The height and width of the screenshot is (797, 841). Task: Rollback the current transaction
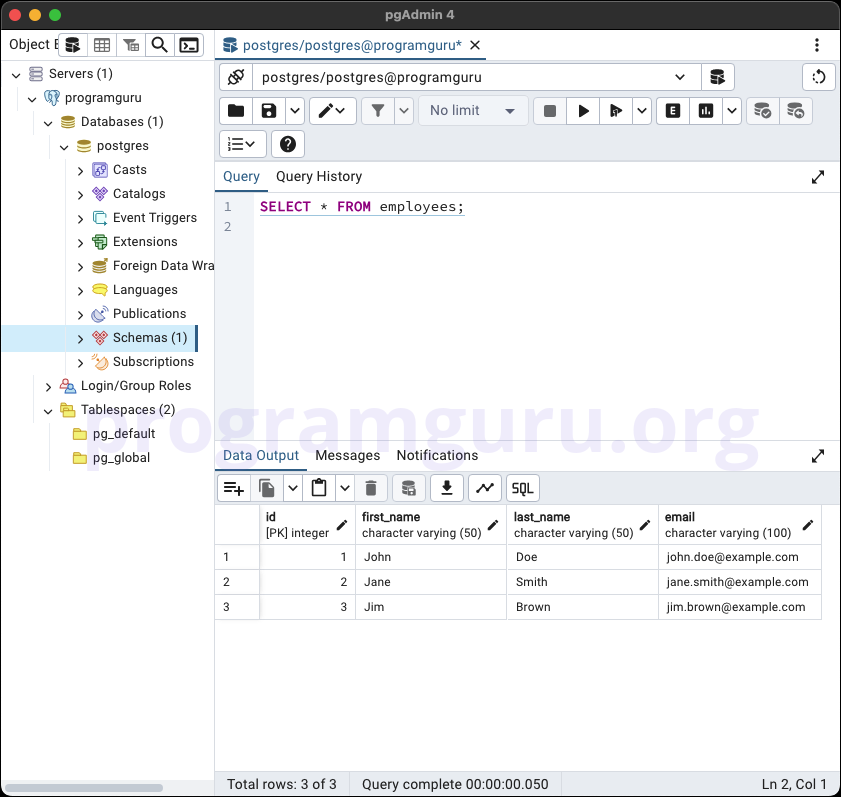795,110
